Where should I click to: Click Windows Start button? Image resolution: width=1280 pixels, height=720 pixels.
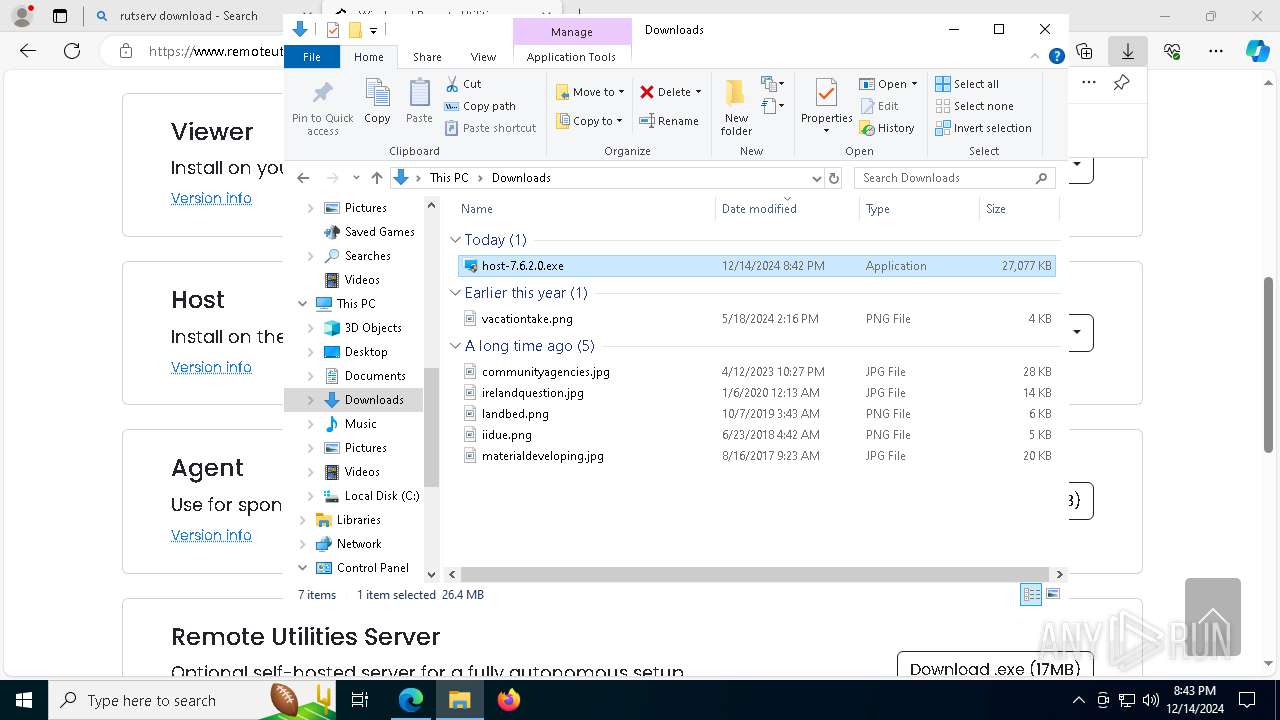(24, 700)
